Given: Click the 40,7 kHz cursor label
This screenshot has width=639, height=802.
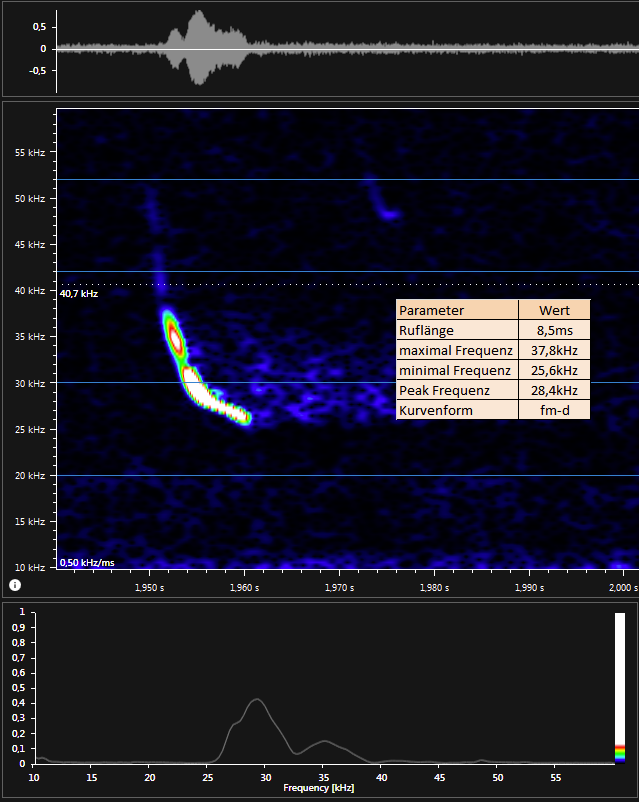Looking at the screenshot, I should (78, 294).
